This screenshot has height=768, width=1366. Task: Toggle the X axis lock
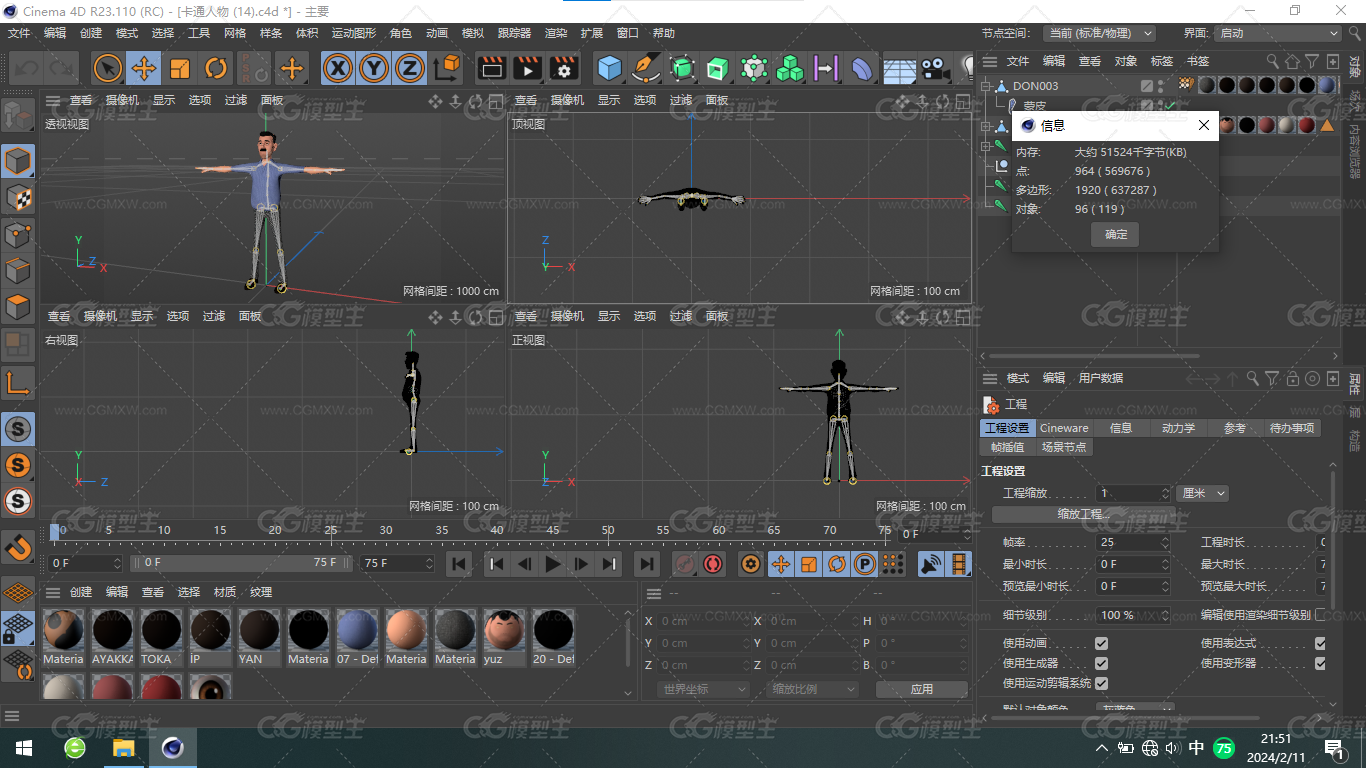(339, 68)
